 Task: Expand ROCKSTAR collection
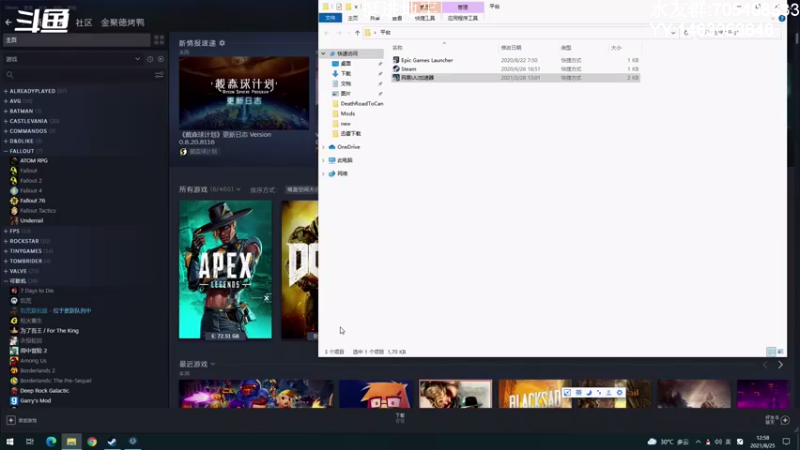(6, 241)
